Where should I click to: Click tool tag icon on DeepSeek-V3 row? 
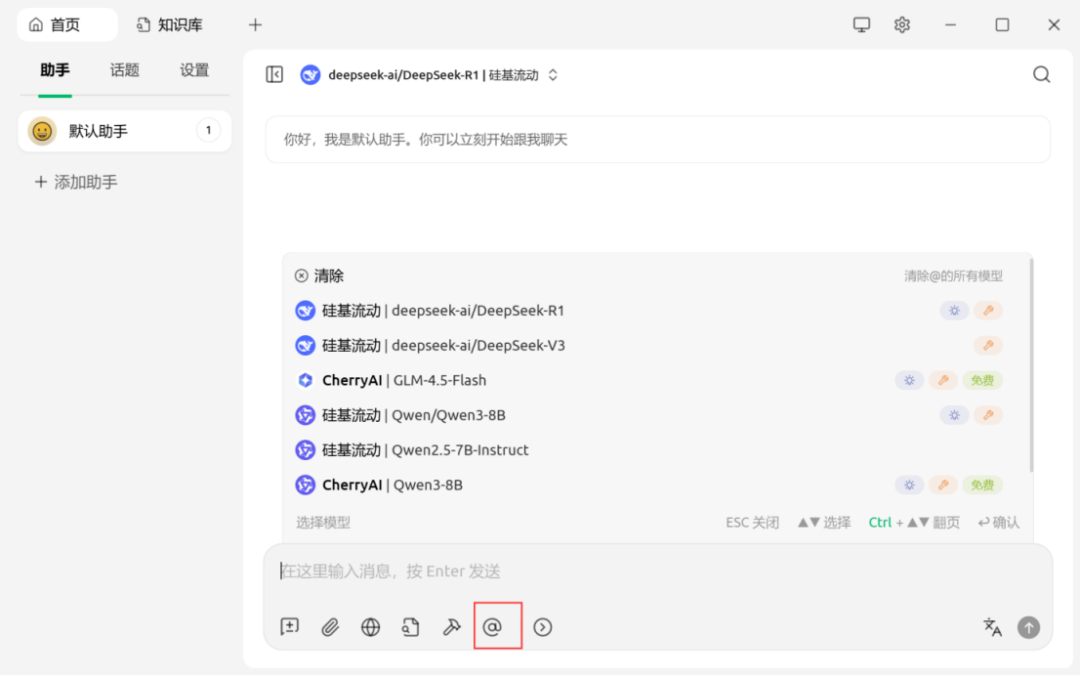(988, 345)
